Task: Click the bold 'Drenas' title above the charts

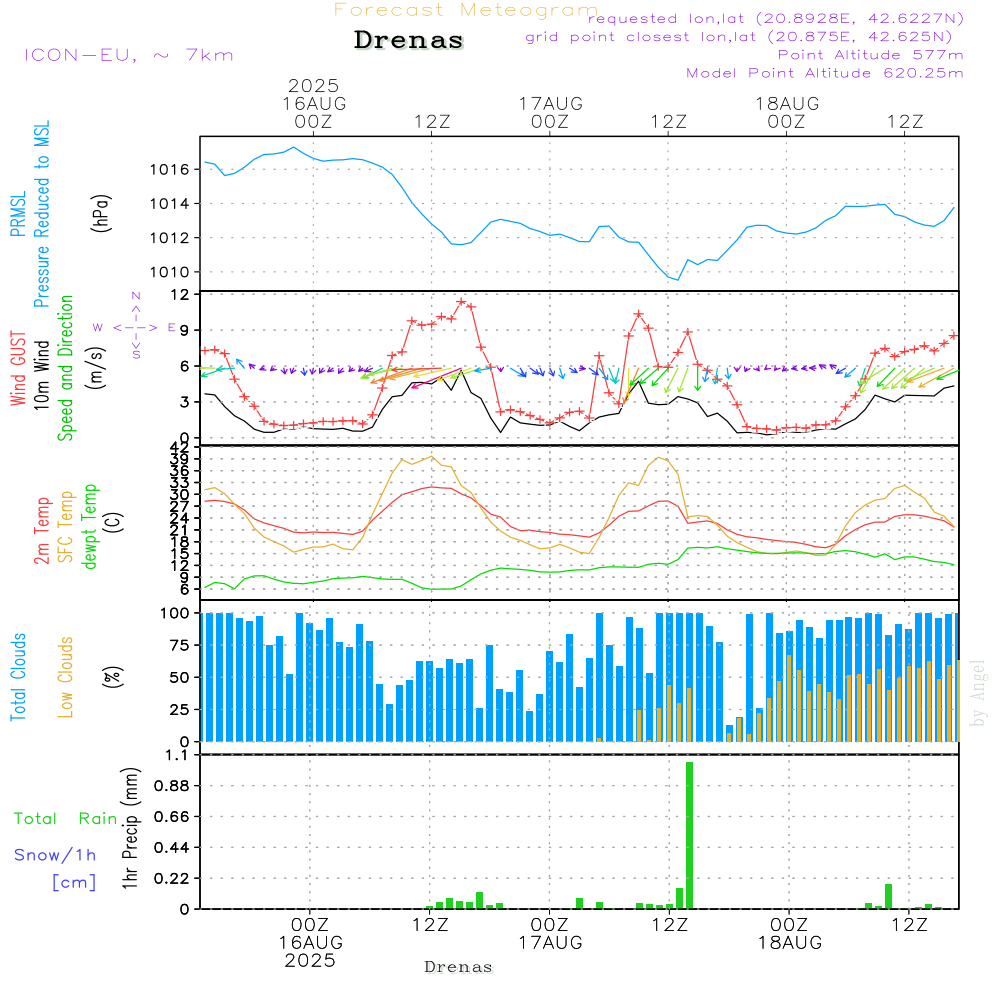Action: pos(409,40)
